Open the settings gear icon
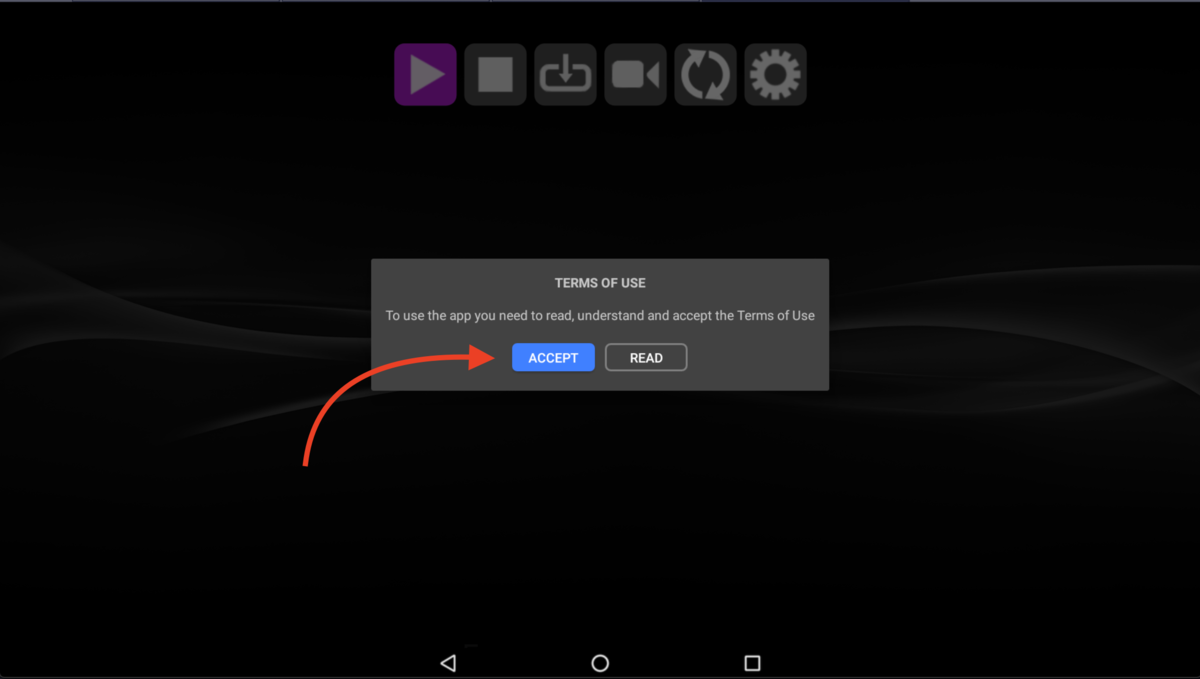This screenshot has height=679, width=1200. click(775, 75)
